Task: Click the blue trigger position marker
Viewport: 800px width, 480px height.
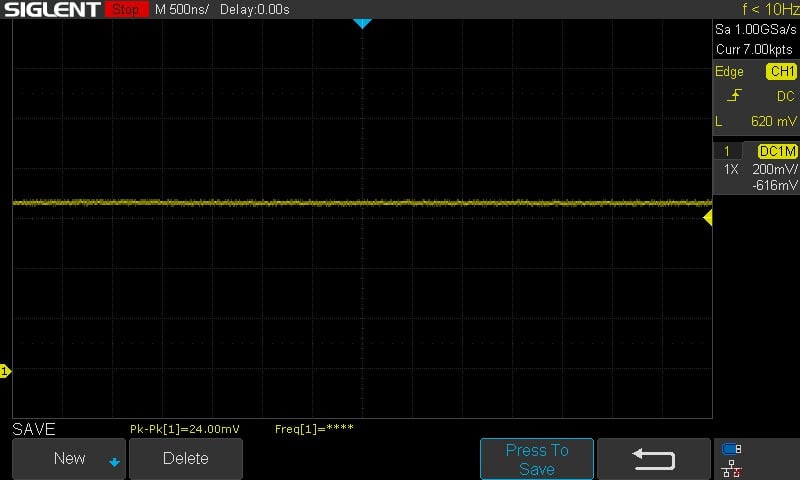Action: (x=362, y=23)
